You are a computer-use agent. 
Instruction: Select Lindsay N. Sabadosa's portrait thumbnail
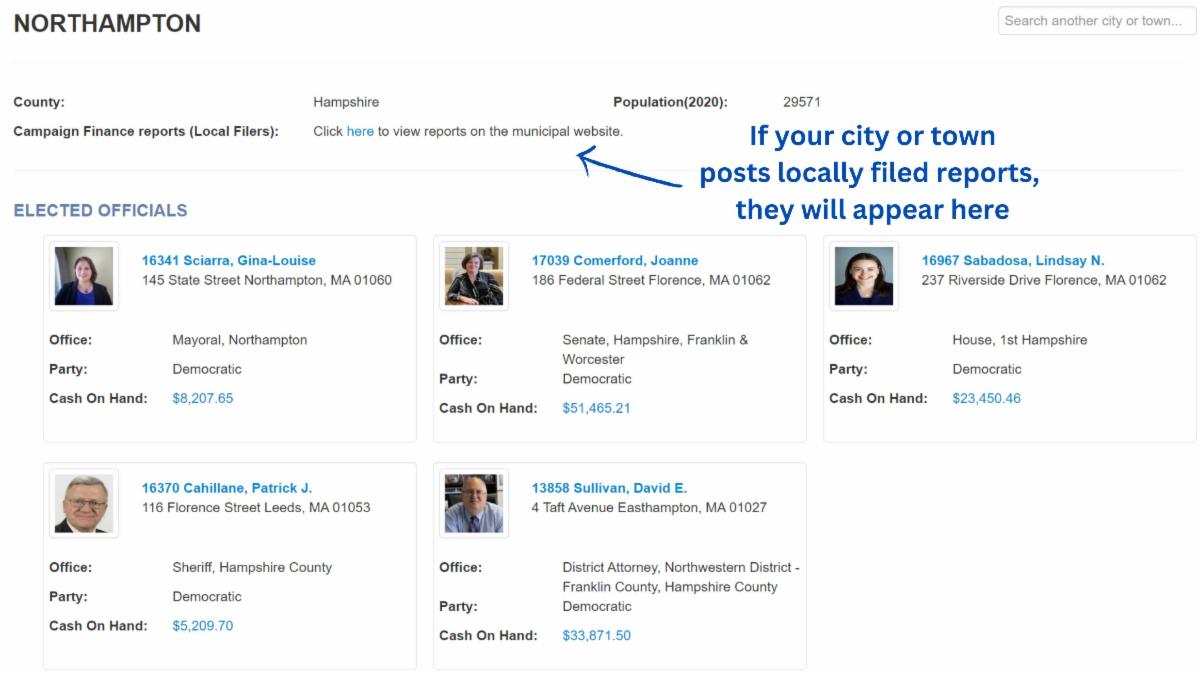(864, 276)
